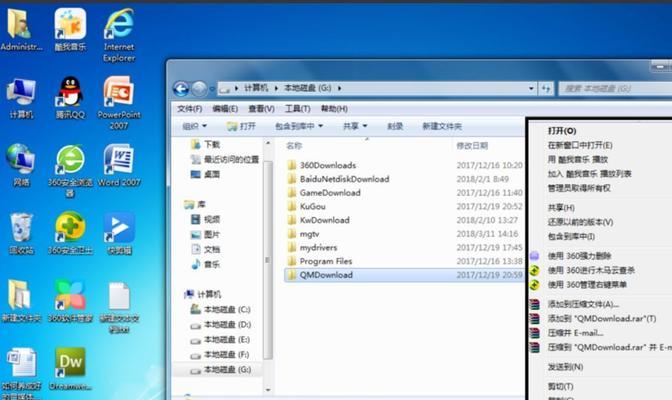This screenshot has width=672, height=400.
Task: Select 桌面 in the navigation pane
Action: coord(205,174)
